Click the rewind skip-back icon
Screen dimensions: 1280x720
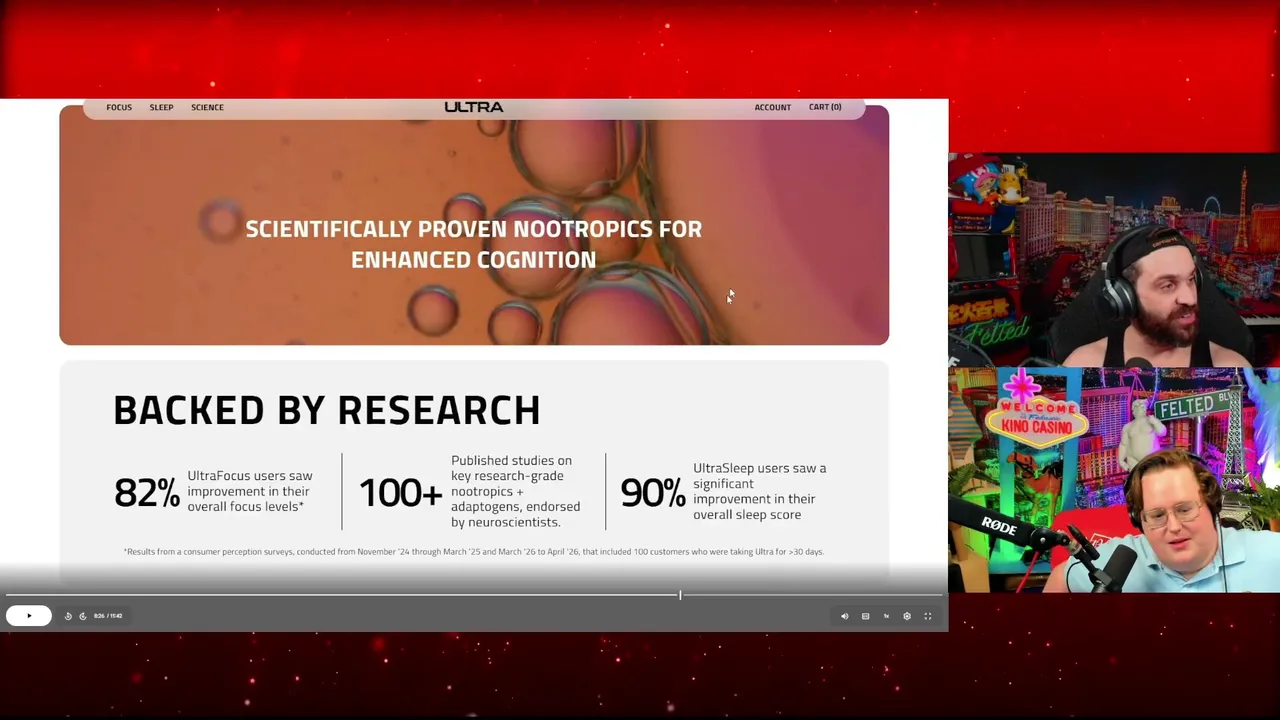(68, 616)
